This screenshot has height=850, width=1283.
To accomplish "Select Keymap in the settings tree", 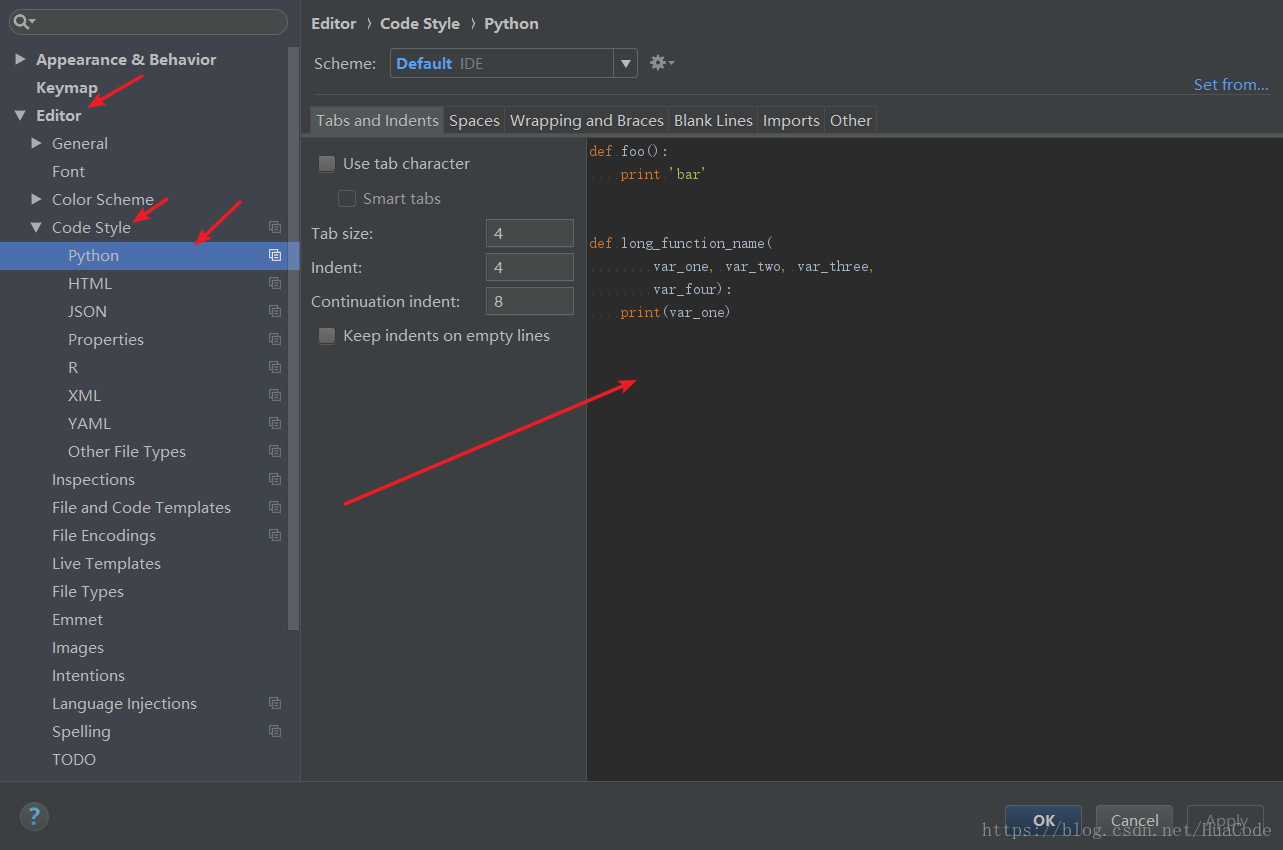I will click(67, 87).
